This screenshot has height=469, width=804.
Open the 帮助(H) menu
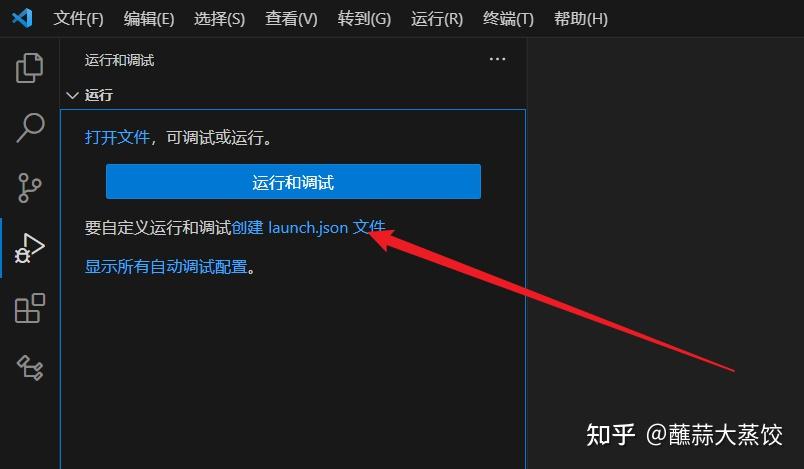point(581,19)
